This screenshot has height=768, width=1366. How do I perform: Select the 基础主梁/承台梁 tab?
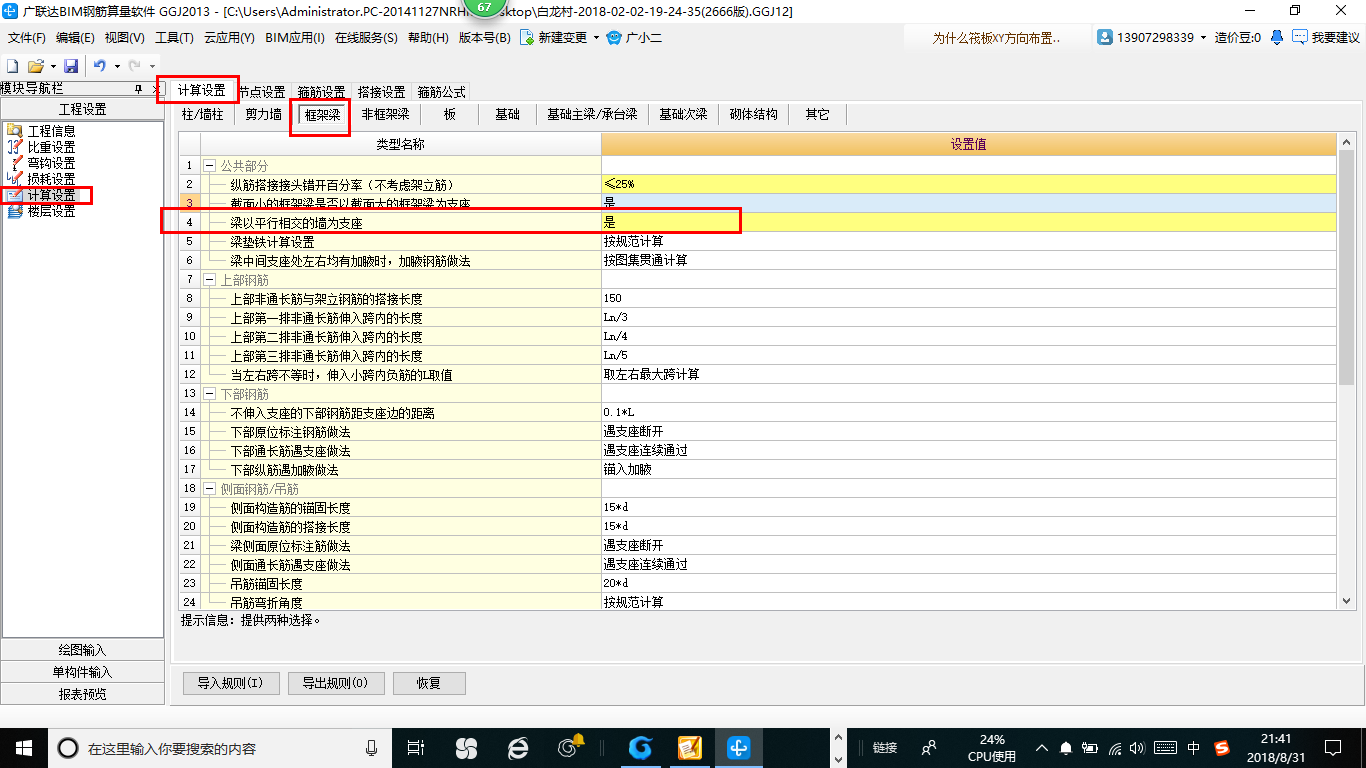point(592,114)
